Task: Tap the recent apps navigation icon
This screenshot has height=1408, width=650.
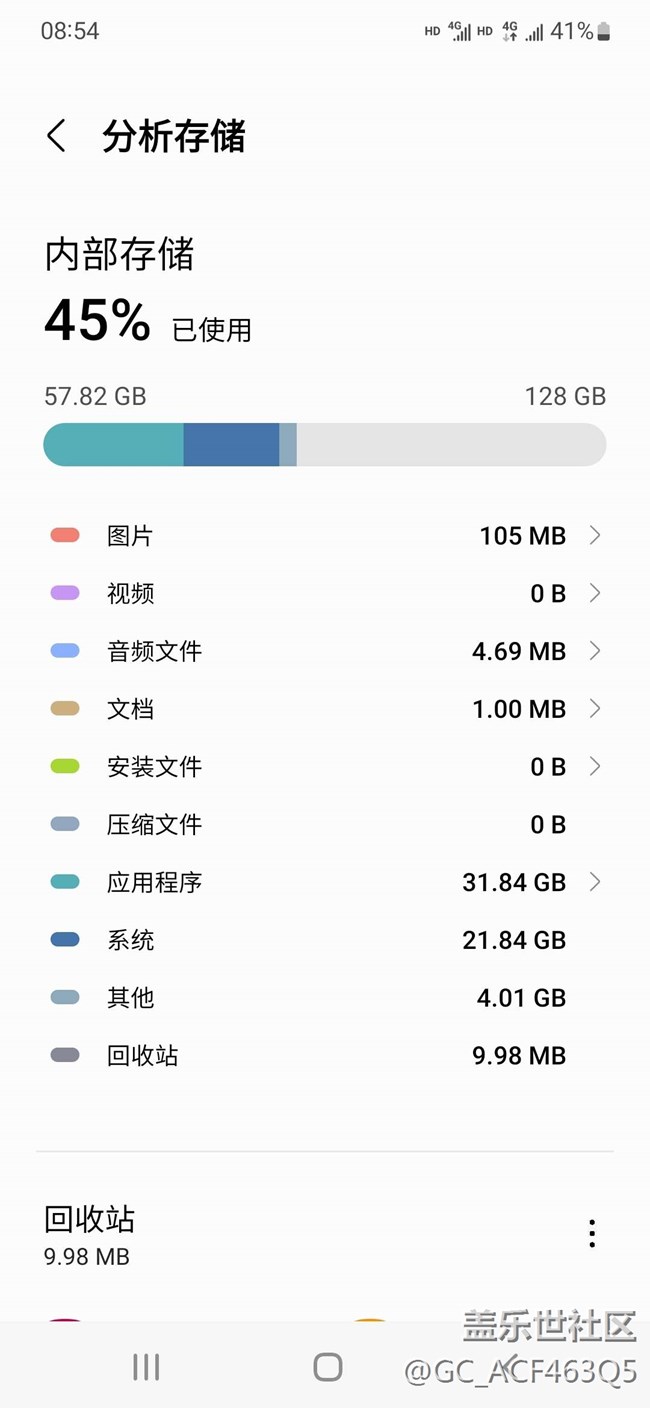Action: [146, 1367]
